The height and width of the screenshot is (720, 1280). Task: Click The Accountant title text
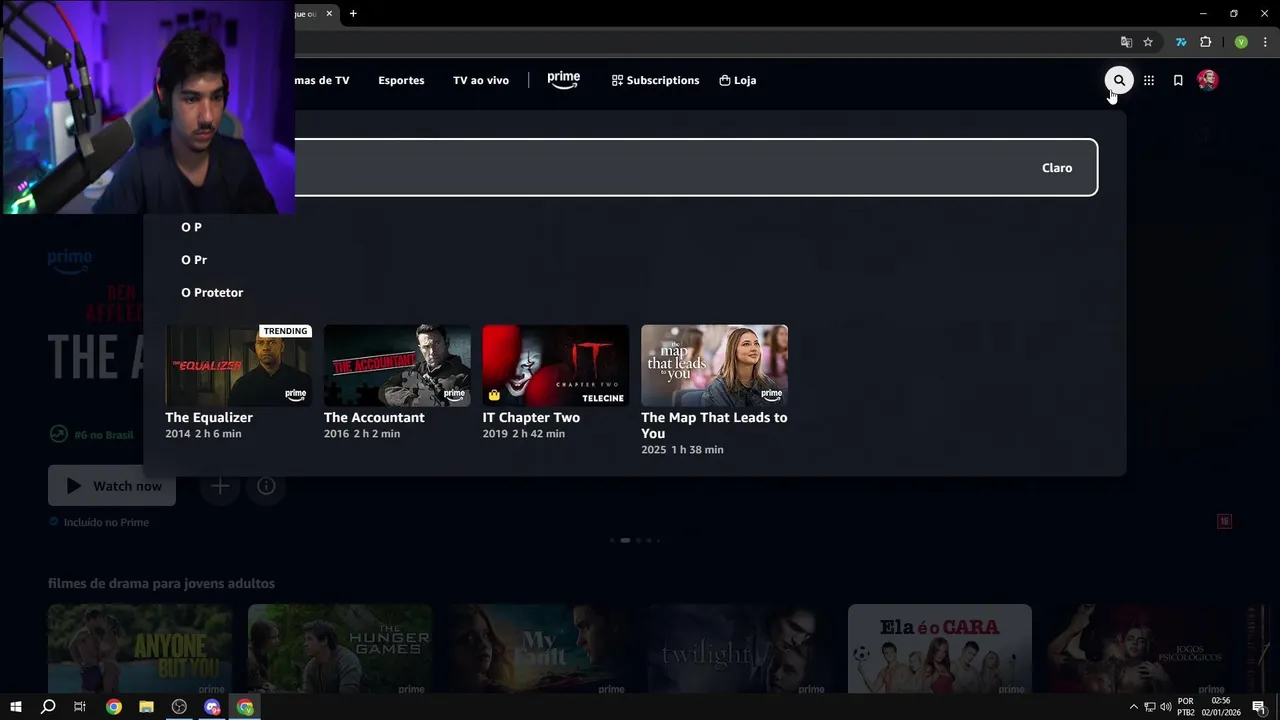coord(374,417)
